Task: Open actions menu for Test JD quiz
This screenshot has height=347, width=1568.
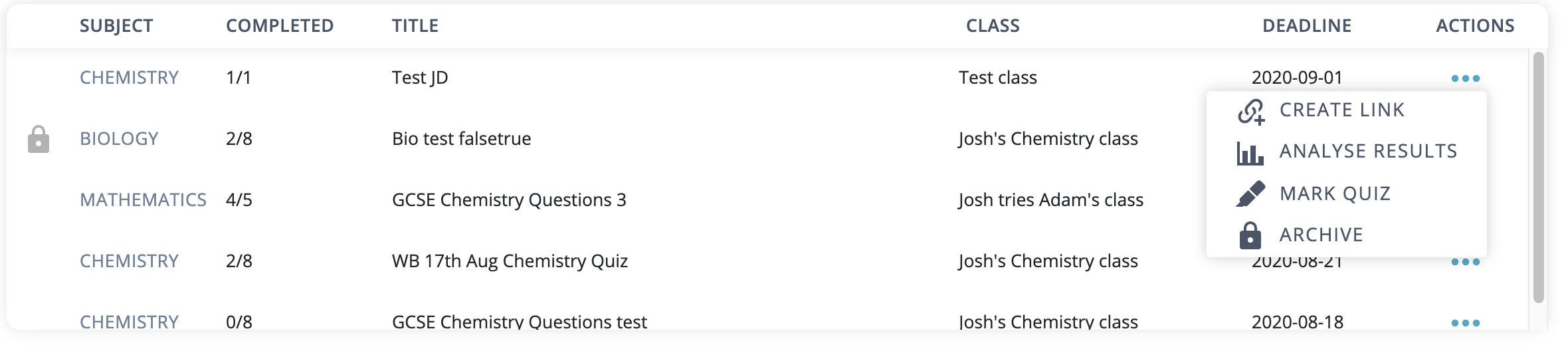Action: click(1465, 78)
